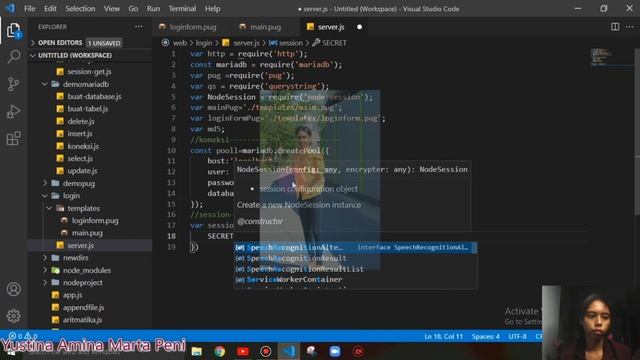Open select.js file

click(80, 159)
